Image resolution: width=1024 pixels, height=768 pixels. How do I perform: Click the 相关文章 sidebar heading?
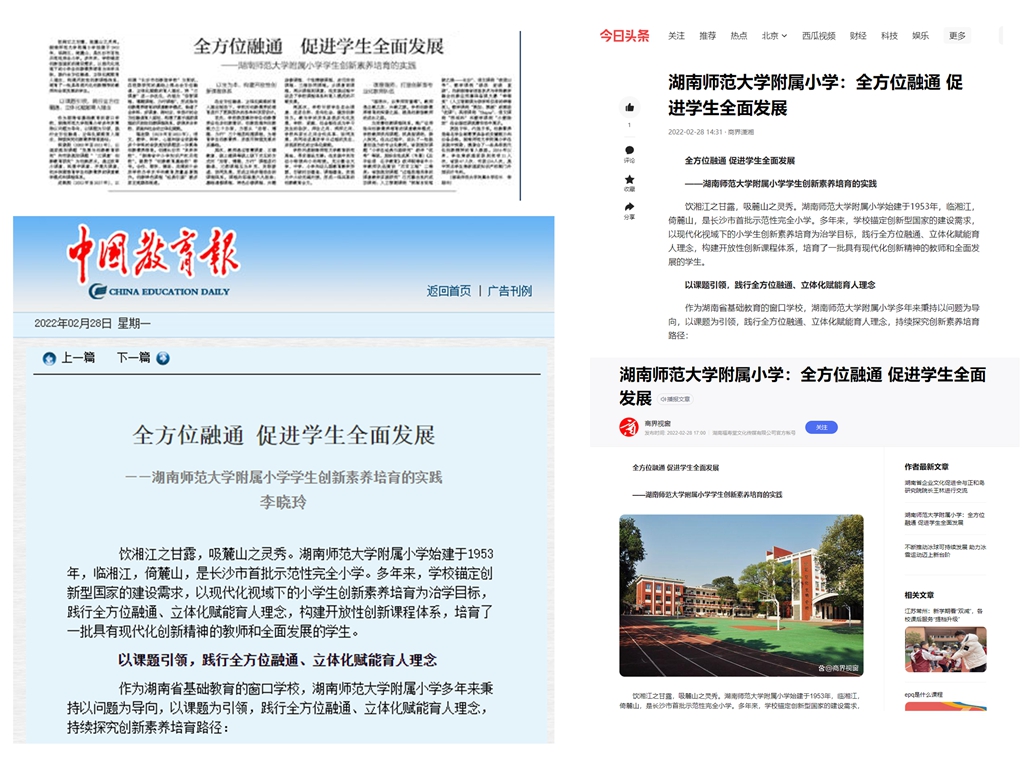point(919,595)
